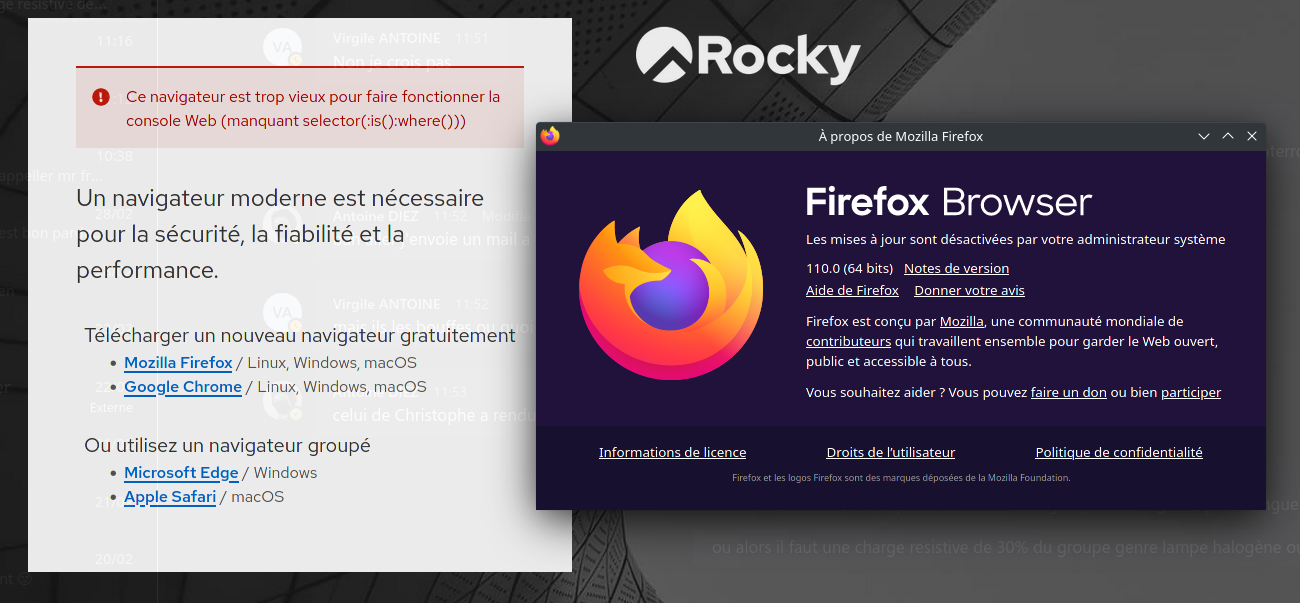
Task: Open the Aide de Firefox link
Action: pos(852,290)
